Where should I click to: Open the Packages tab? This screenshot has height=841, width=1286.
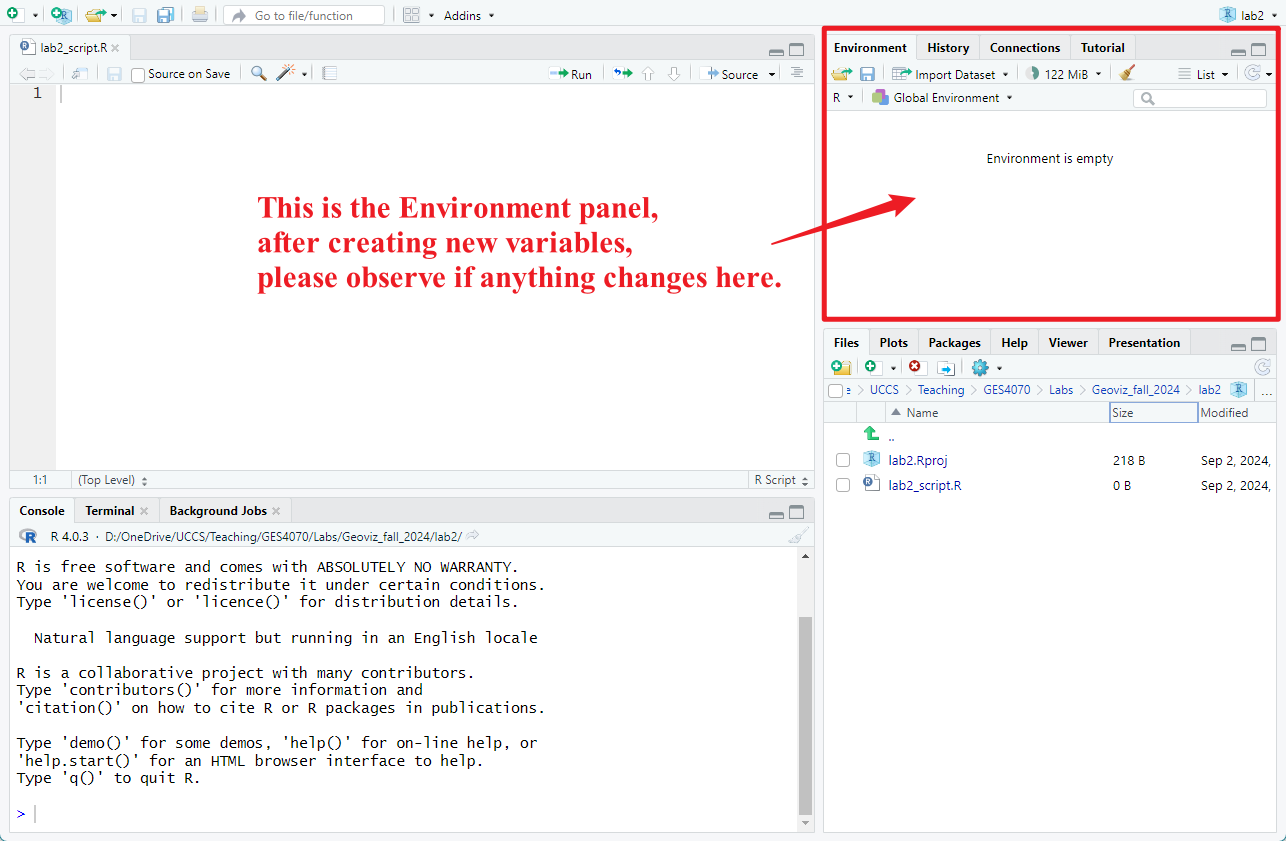pyautogui.click(x=954, y=342)
